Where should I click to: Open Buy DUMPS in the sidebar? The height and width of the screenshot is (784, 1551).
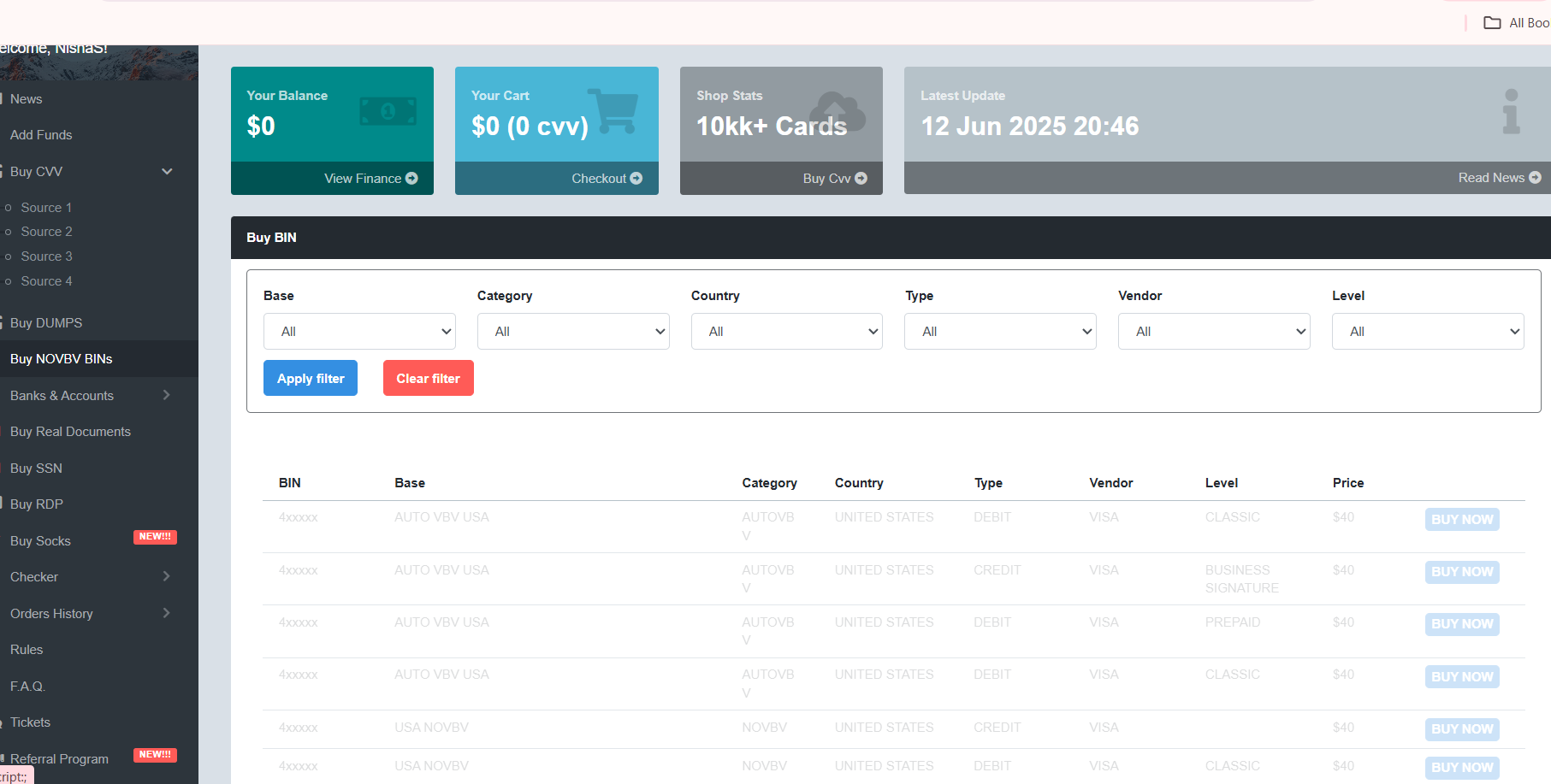point(46,323)
